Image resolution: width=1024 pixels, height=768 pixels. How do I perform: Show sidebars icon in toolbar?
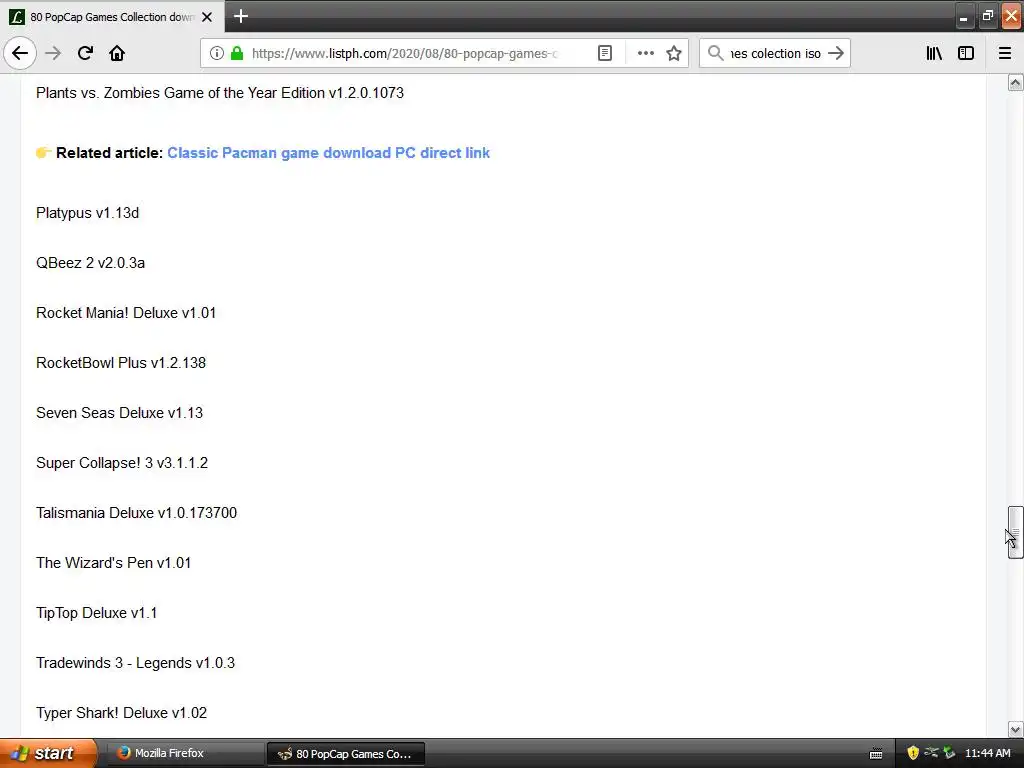(x=966, y=54)
